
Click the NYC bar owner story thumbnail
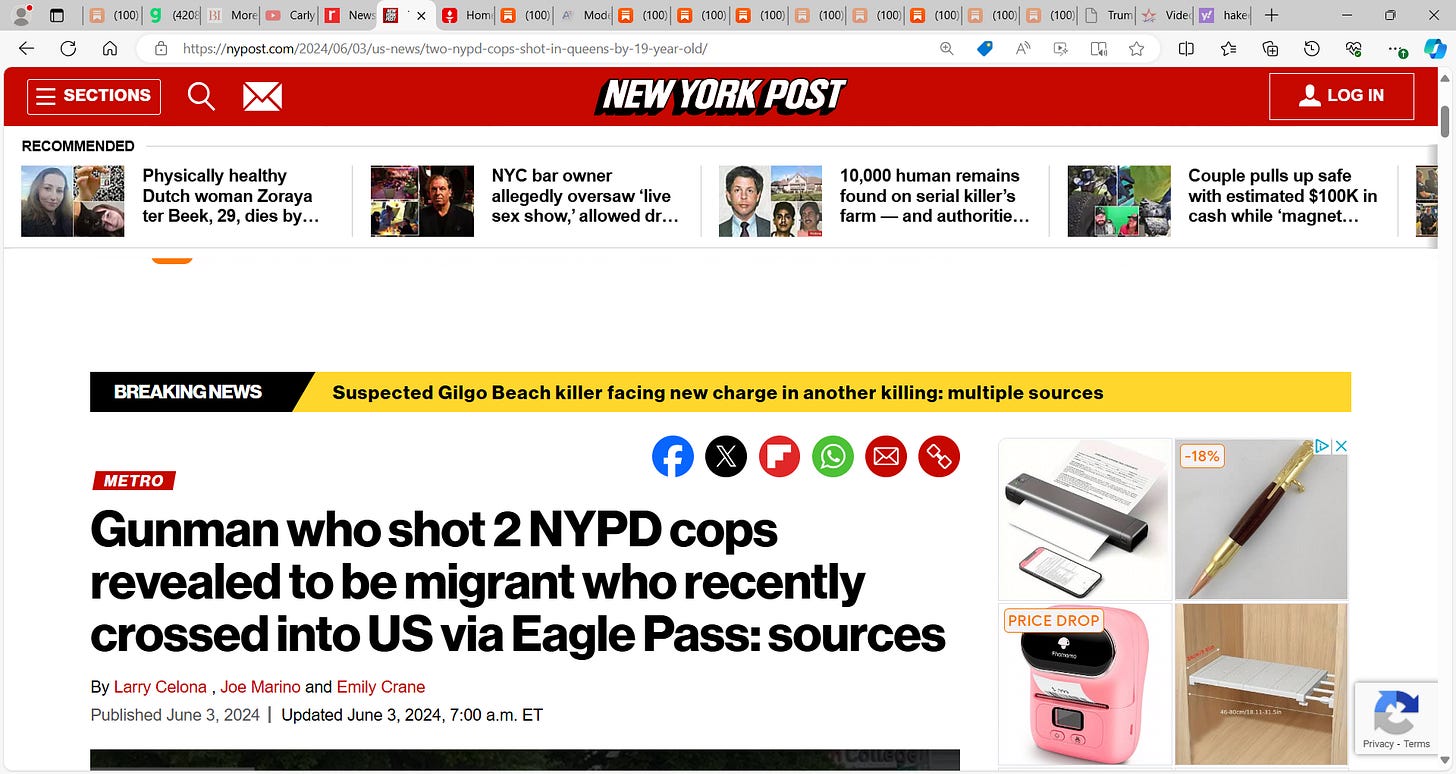(422, 201)
